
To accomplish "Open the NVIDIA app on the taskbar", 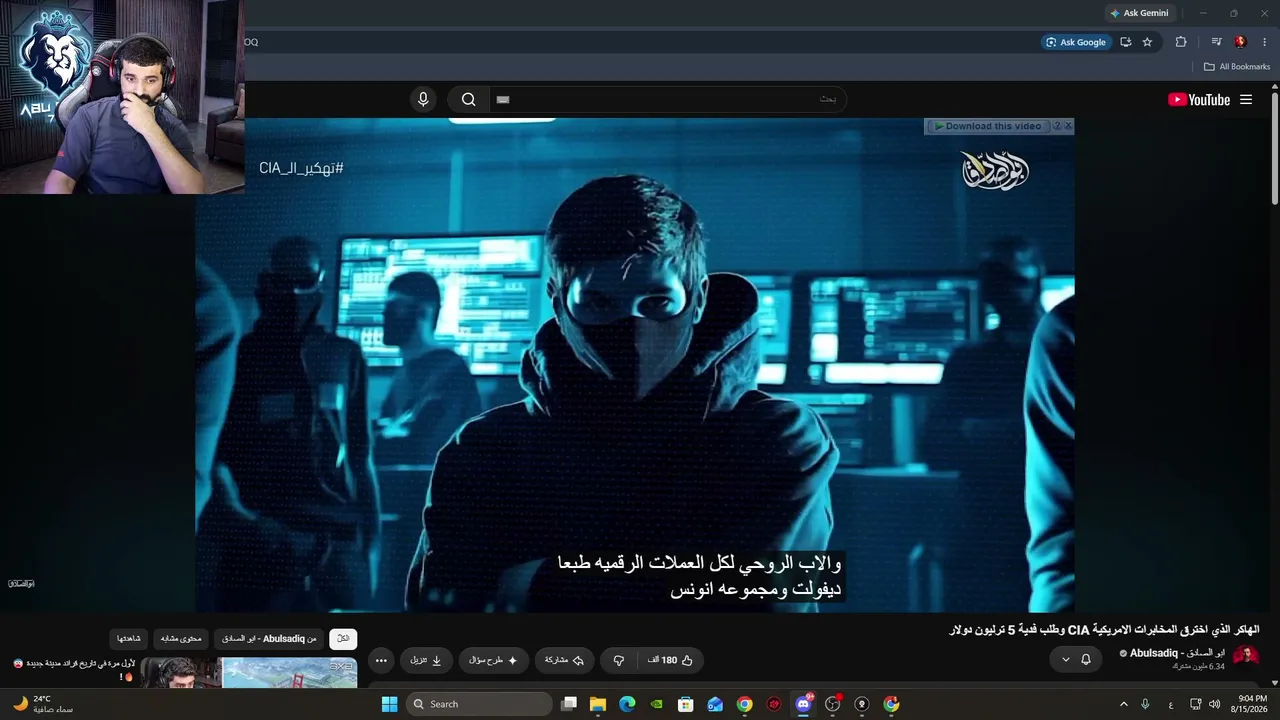I will (x=656, y=704).
